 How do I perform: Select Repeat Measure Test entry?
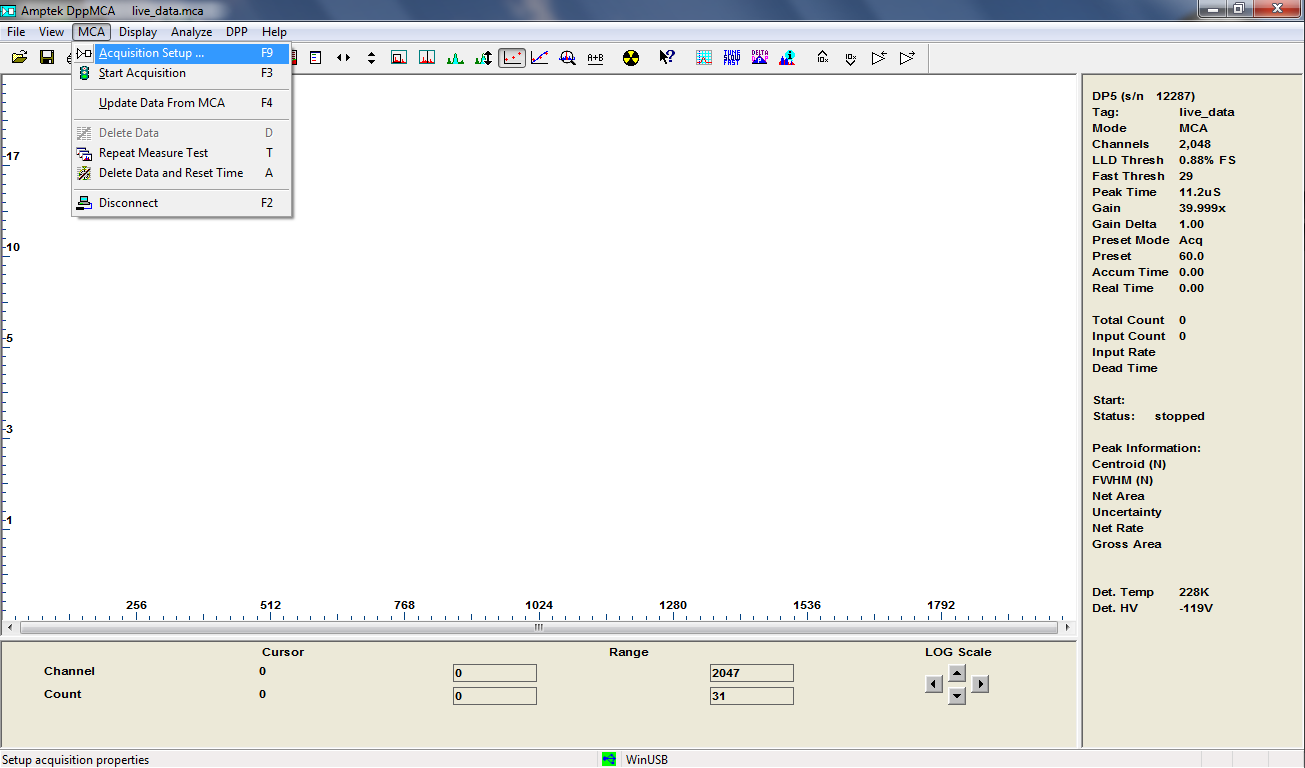tap(182, 153)
